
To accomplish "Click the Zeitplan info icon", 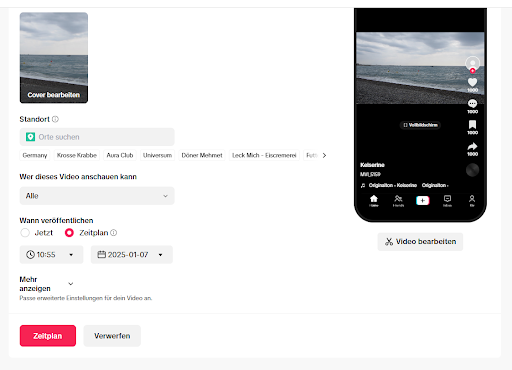I will [x=114, y=233].
